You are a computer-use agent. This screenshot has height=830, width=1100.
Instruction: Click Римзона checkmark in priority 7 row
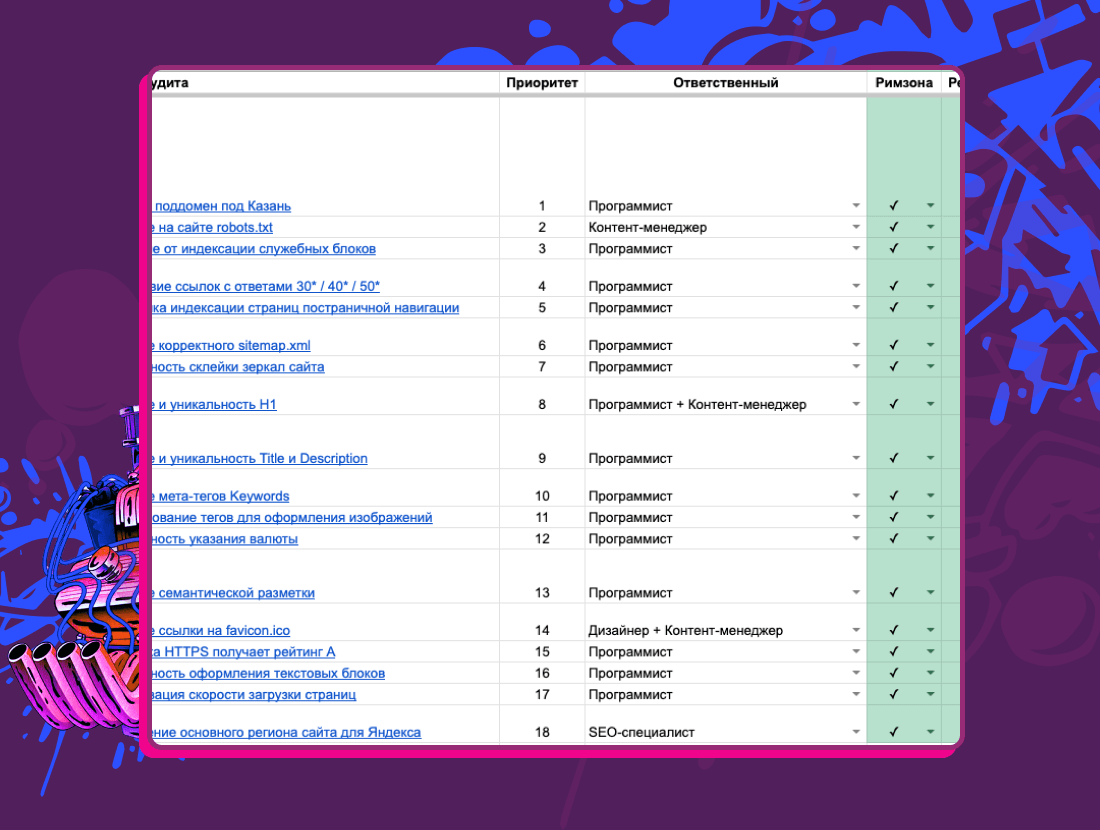pos(894,366)
